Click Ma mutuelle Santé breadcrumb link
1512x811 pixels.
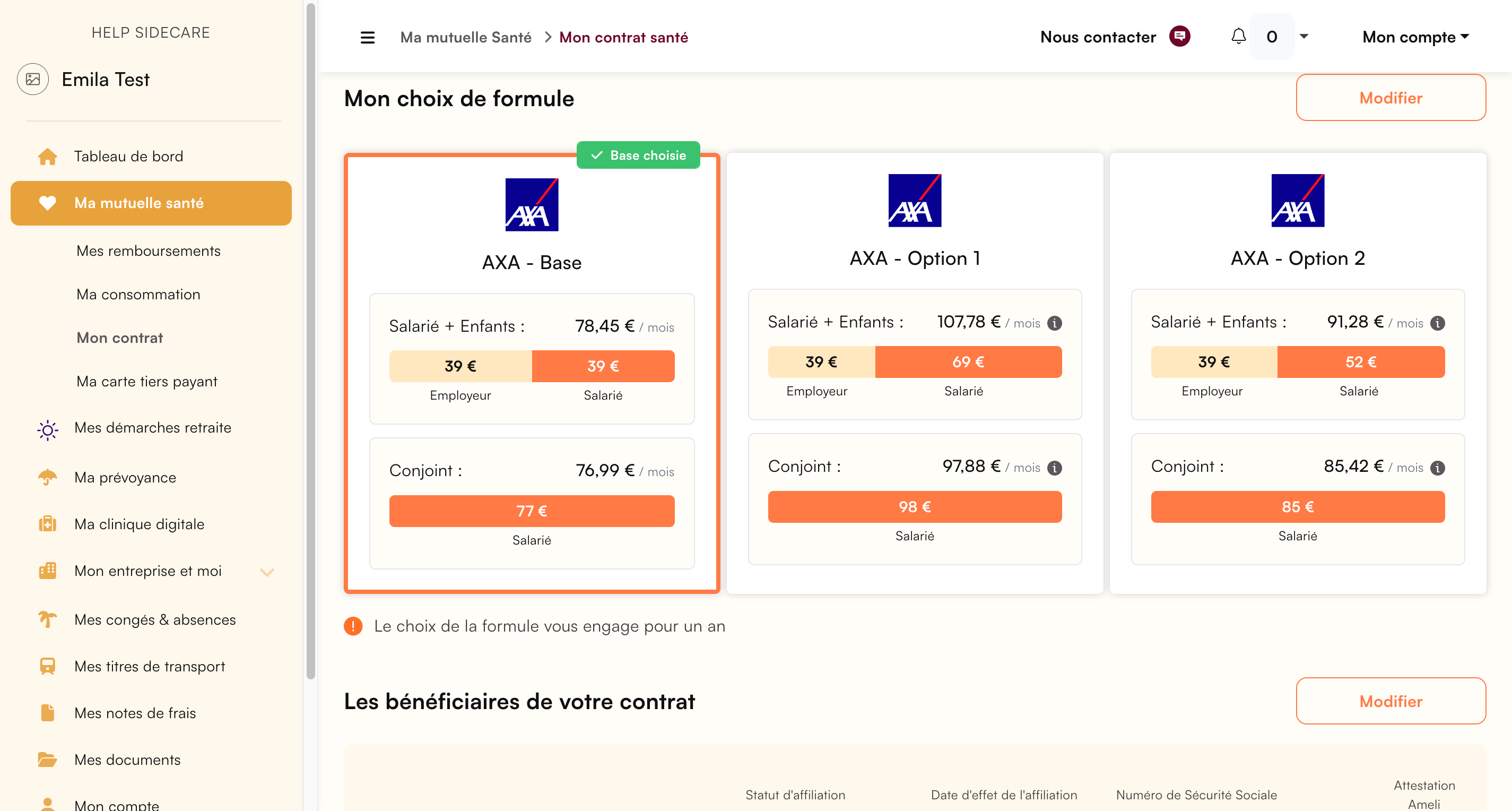pos(465,38)
